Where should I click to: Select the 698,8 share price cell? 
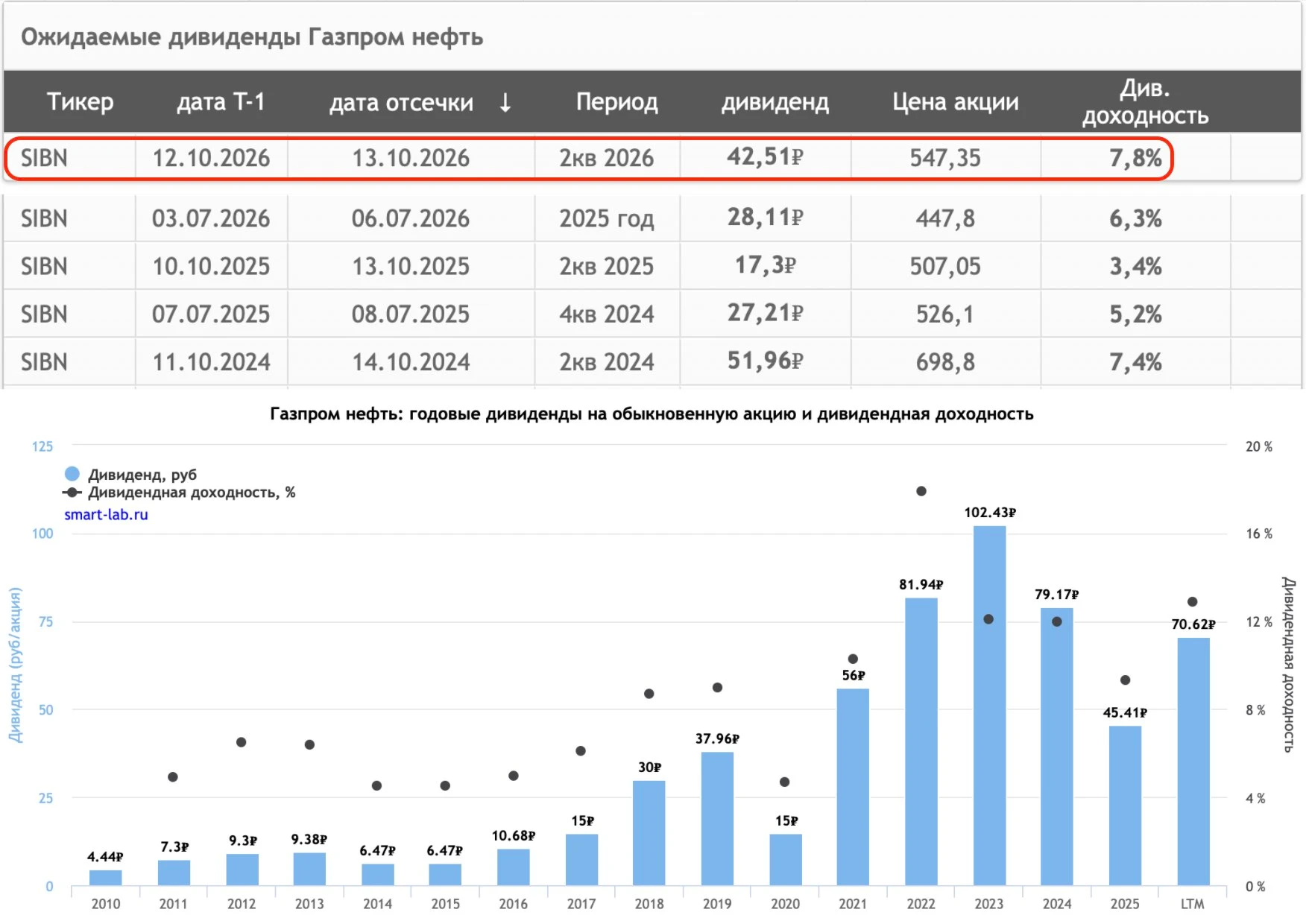[945, 362]
